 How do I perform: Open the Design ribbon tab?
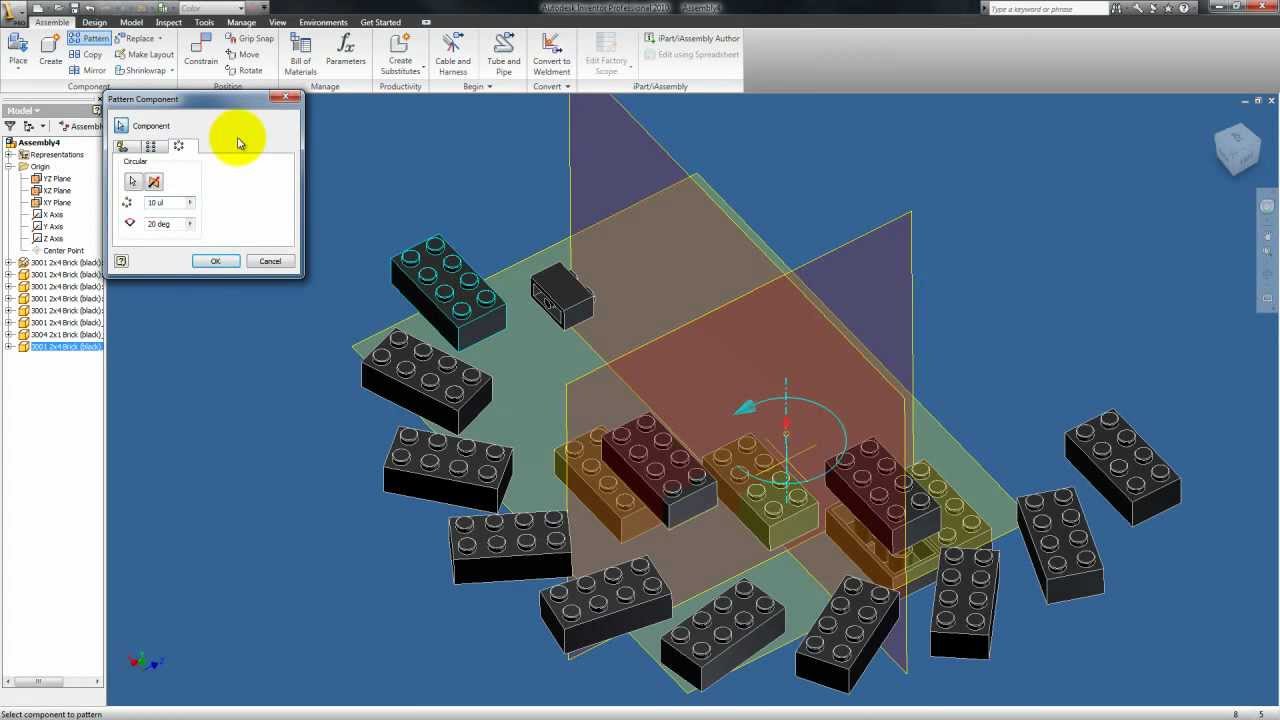tap(94, 22)
